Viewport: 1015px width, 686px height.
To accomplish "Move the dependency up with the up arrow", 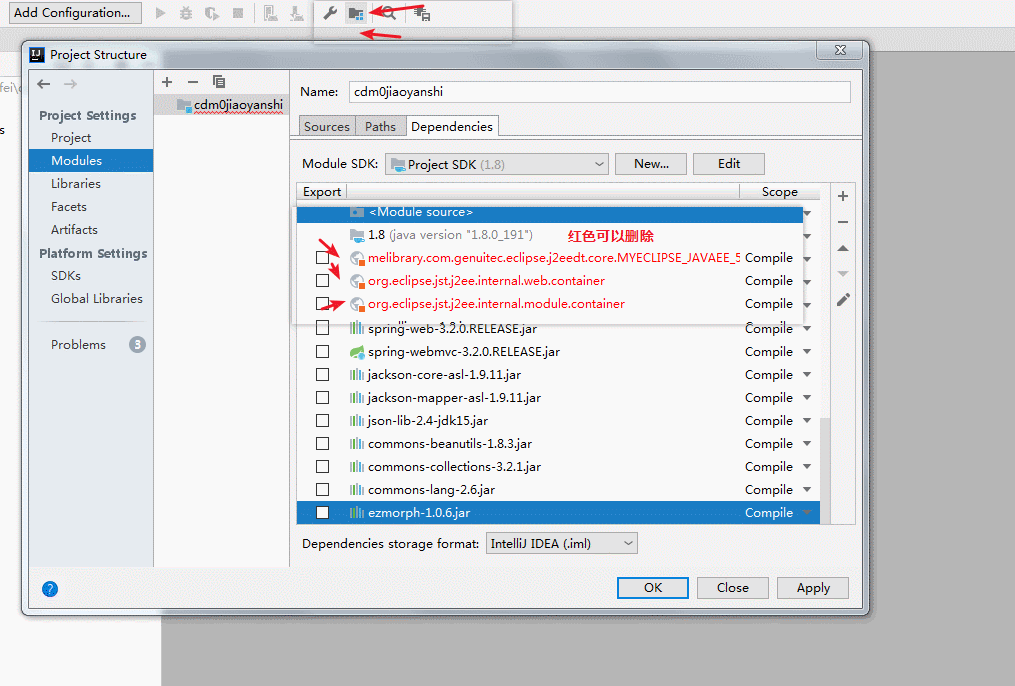I will coord(843,248).
